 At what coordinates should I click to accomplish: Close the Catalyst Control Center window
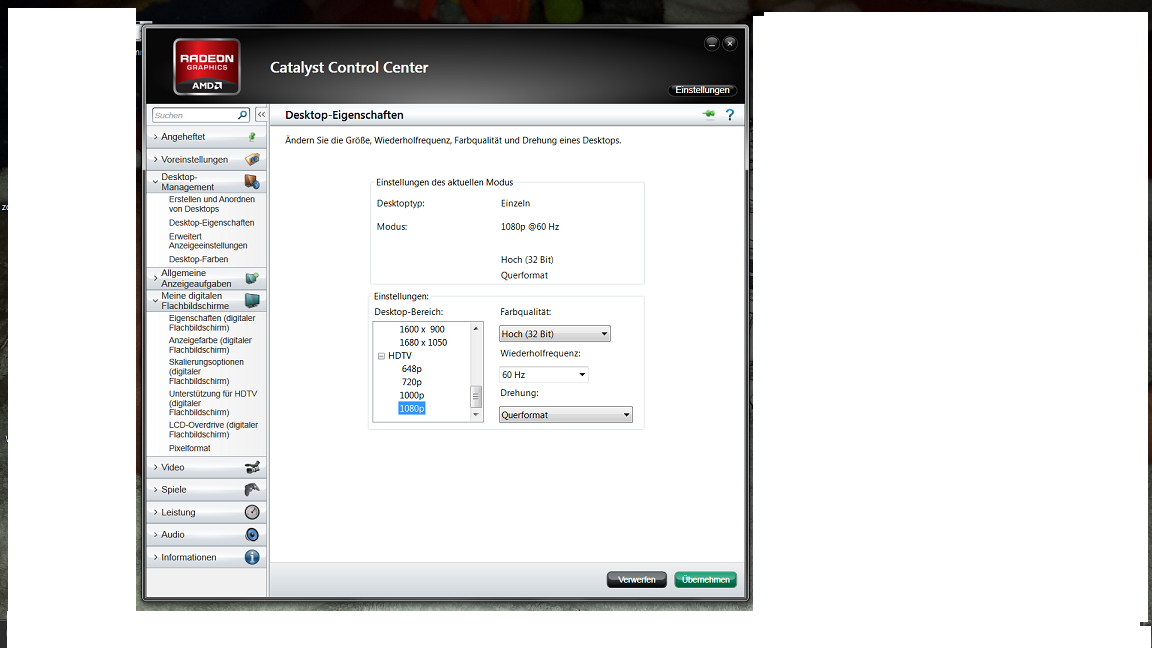(x=730, y=43)
